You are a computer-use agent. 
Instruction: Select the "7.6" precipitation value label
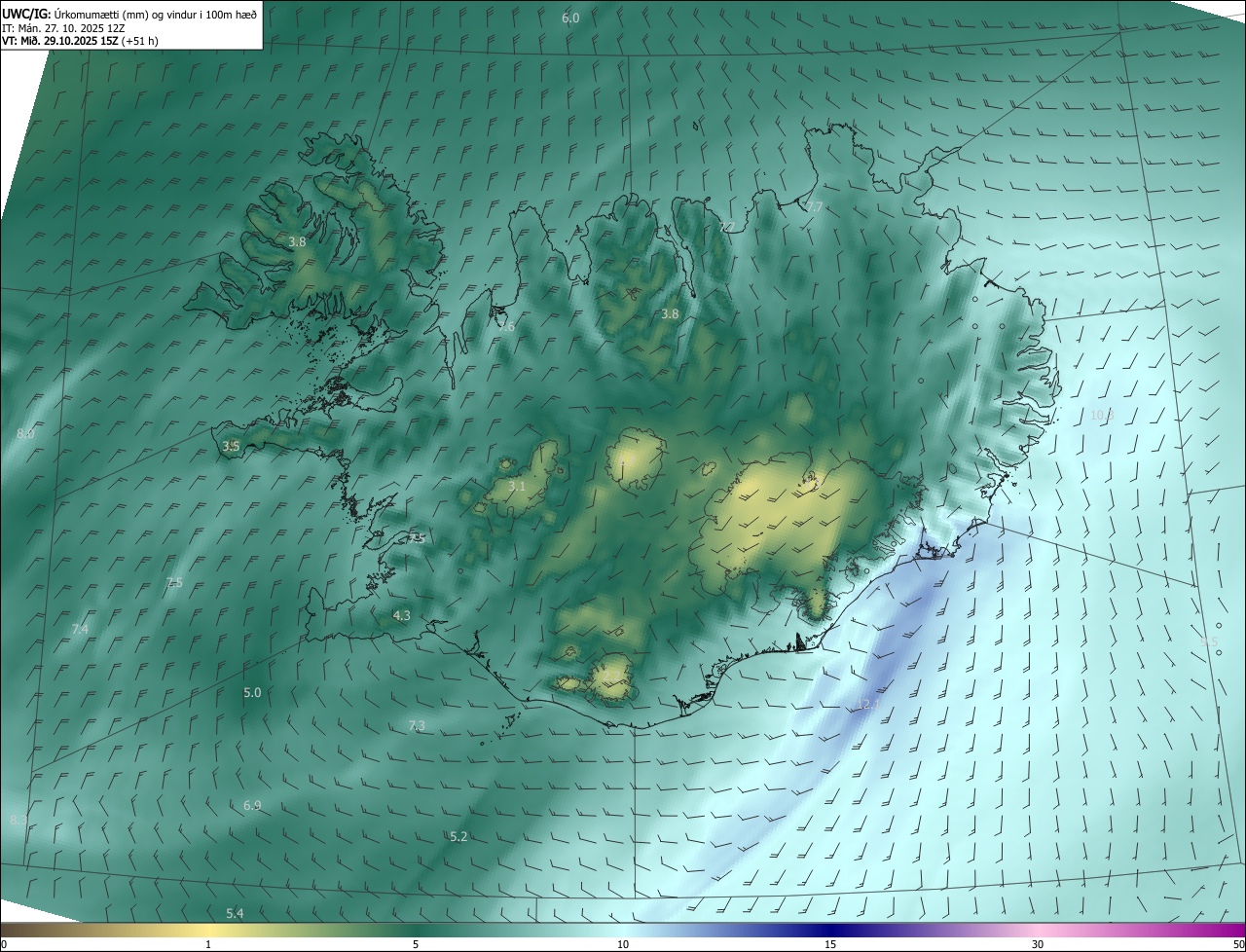tap(505, 327)
